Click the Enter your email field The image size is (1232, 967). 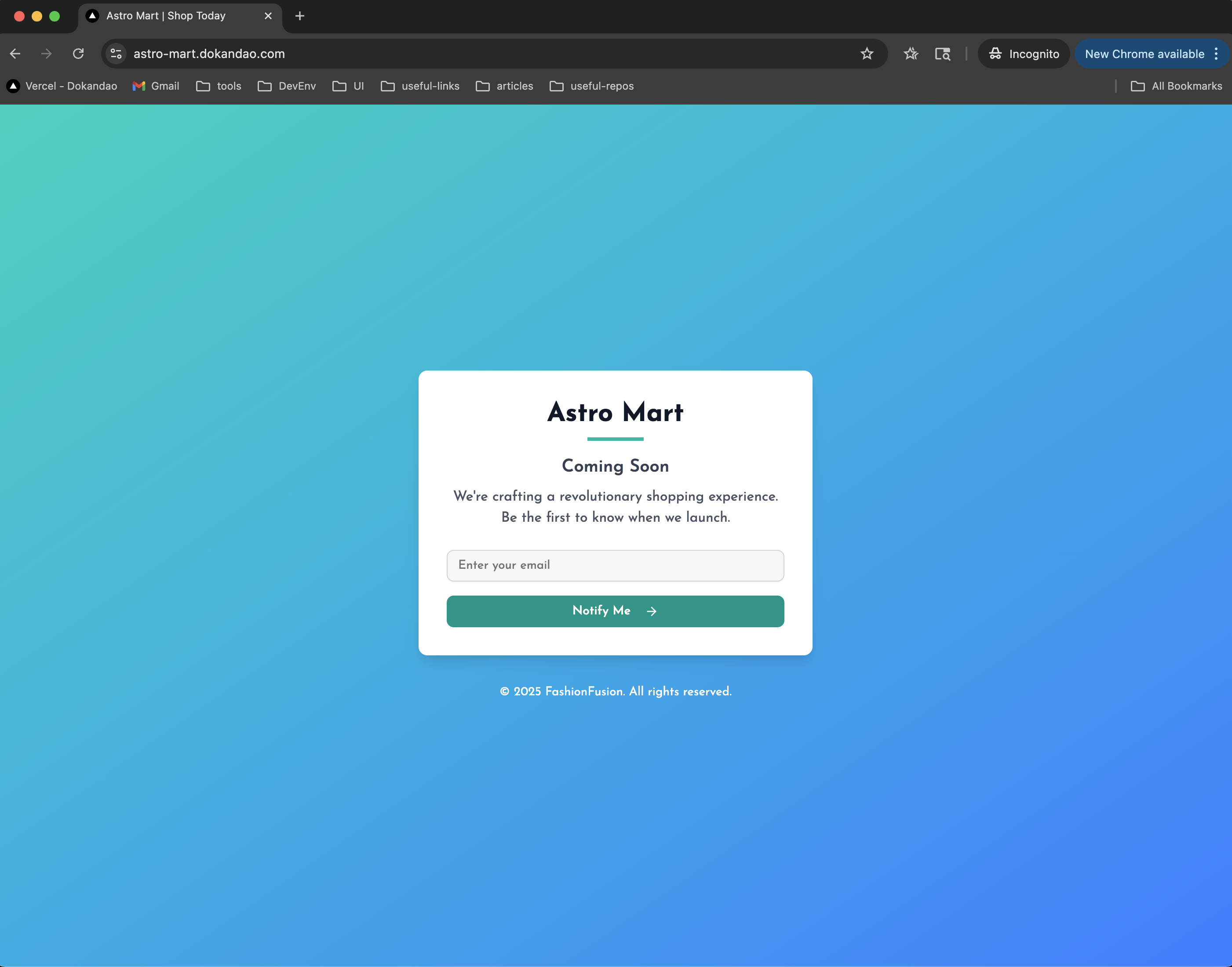pos(615,565)
